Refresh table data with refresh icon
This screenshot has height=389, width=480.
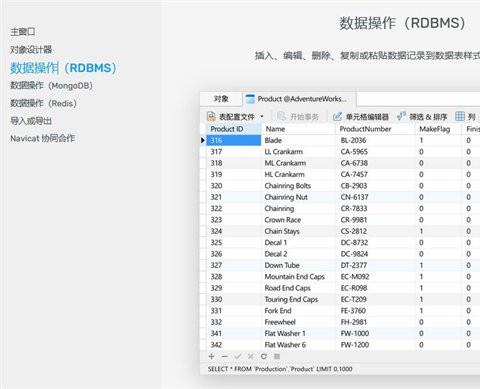click(x=264, y=356)
